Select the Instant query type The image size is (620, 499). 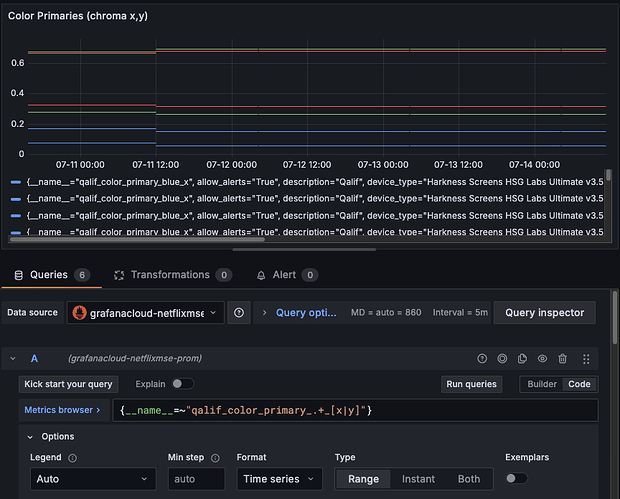pos(418,479)
